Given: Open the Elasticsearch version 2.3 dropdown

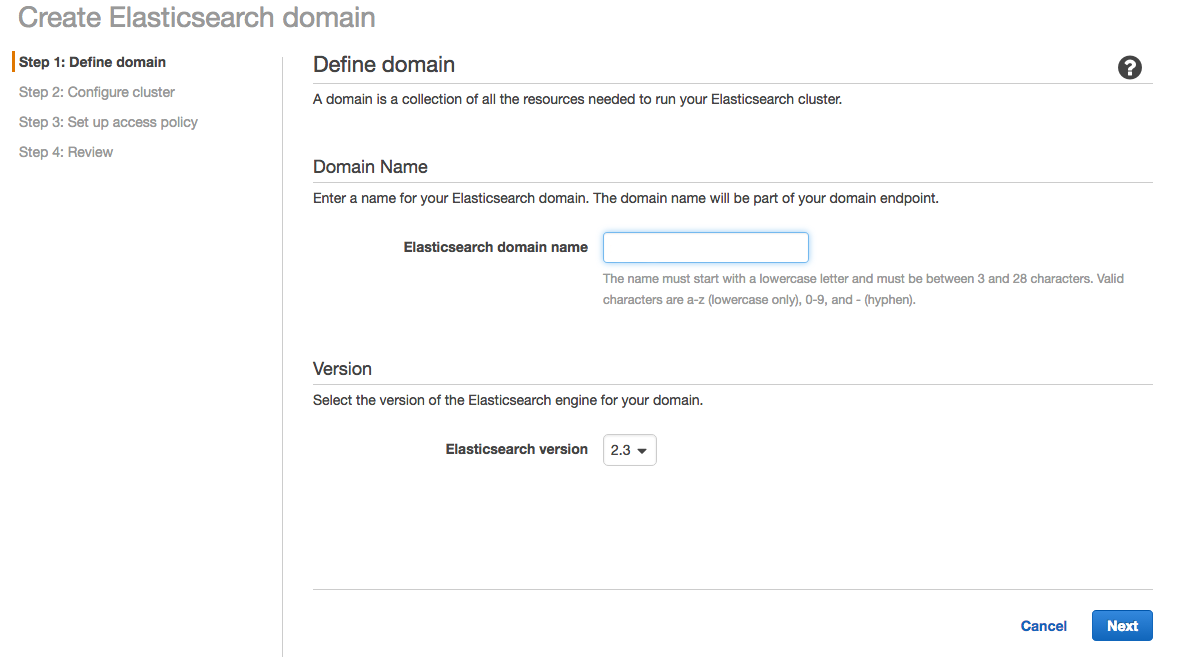Looking at the screenshot, I should coord(629,450).
